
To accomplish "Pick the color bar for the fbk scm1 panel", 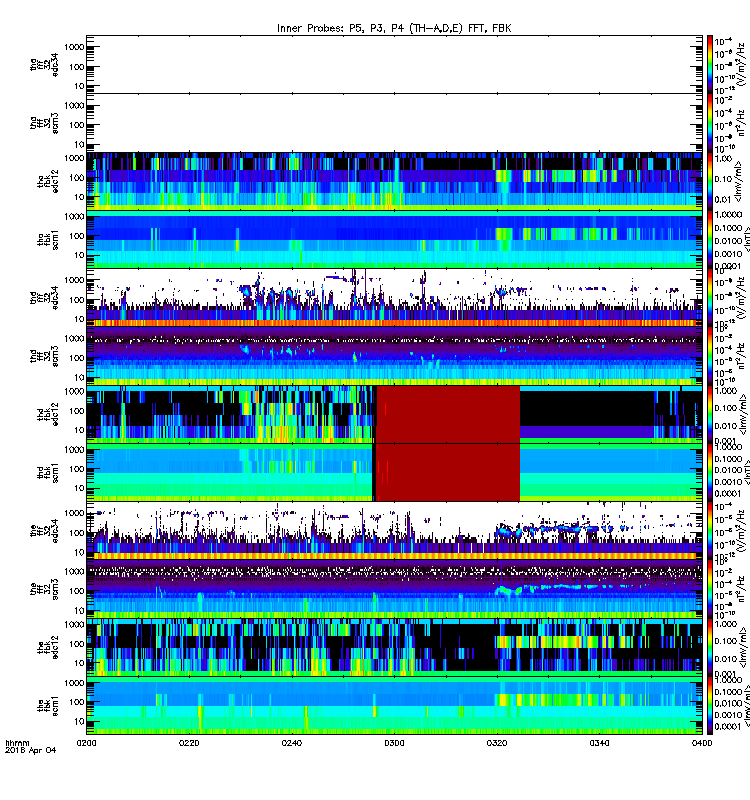I will click(x=710, y=706).
